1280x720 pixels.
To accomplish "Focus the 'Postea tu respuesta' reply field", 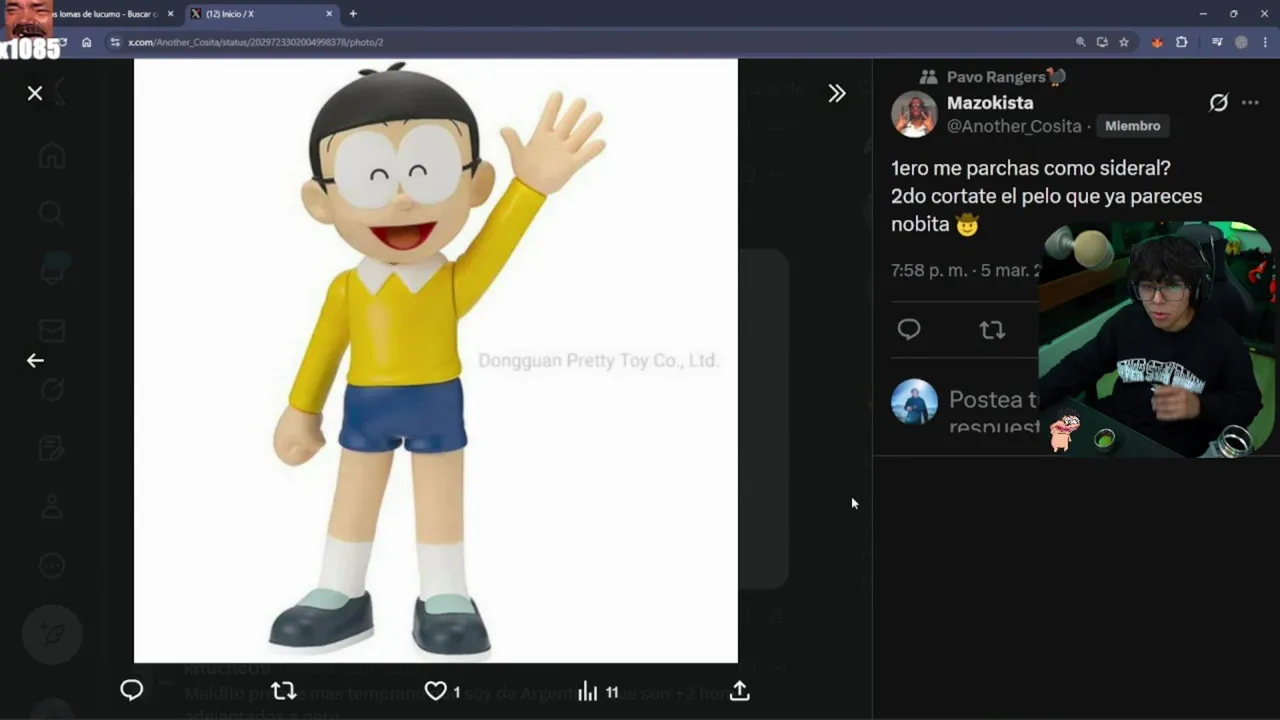I will 994,412.
